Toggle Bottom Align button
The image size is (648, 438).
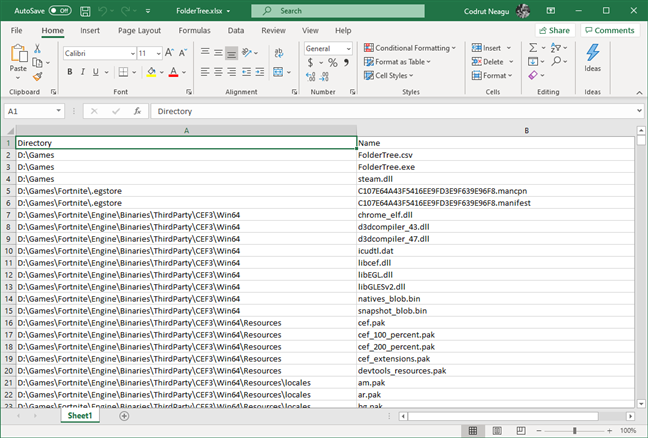point(231,52)
